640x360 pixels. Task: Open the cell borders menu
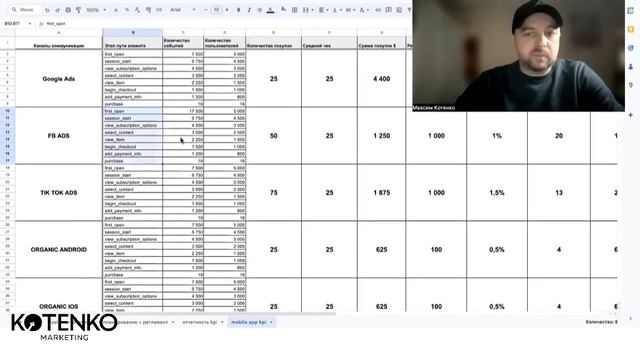[x=294, y=10]
